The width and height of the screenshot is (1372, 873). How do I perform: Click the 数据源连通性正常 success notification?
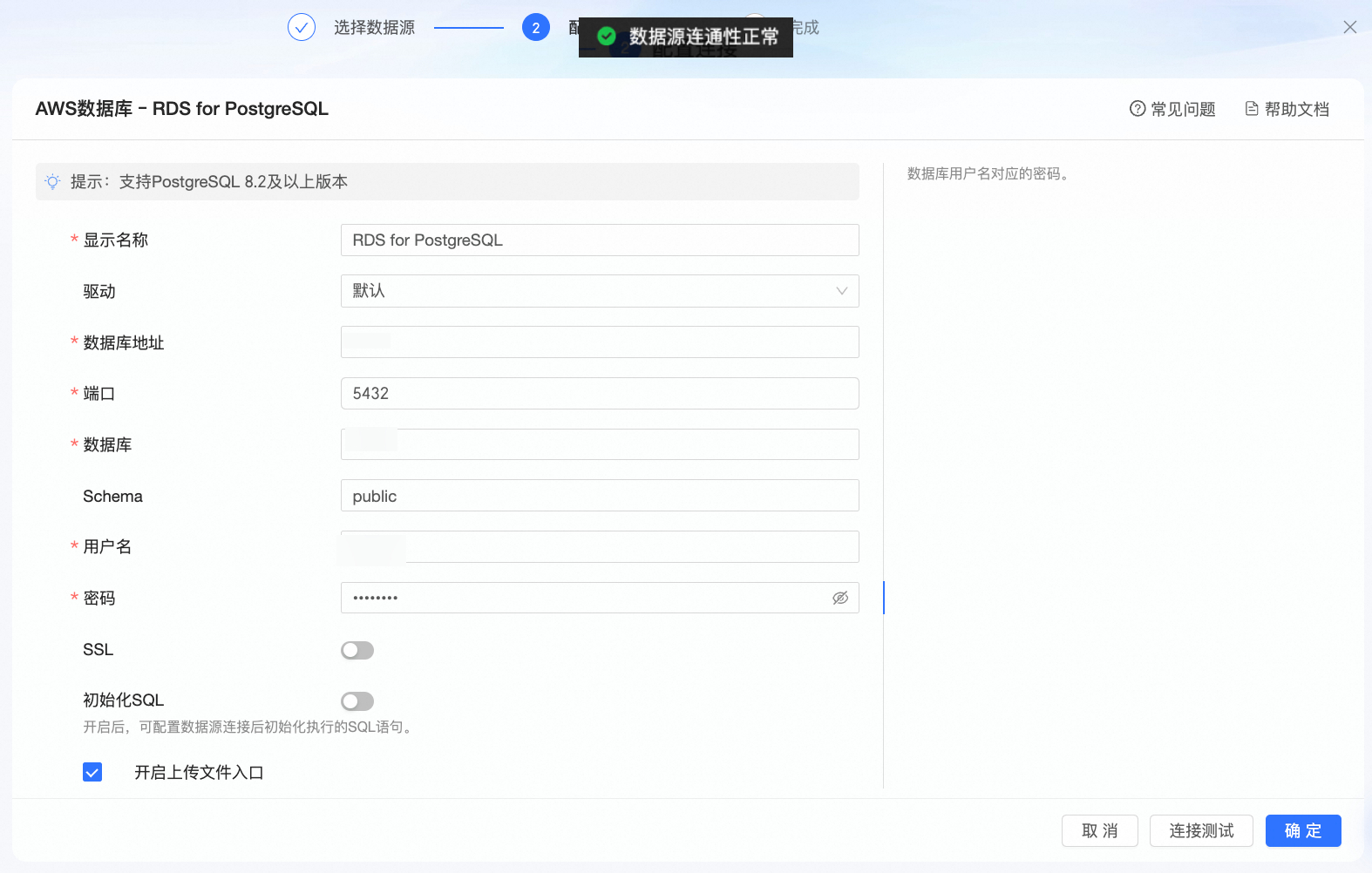click(686, 37)
